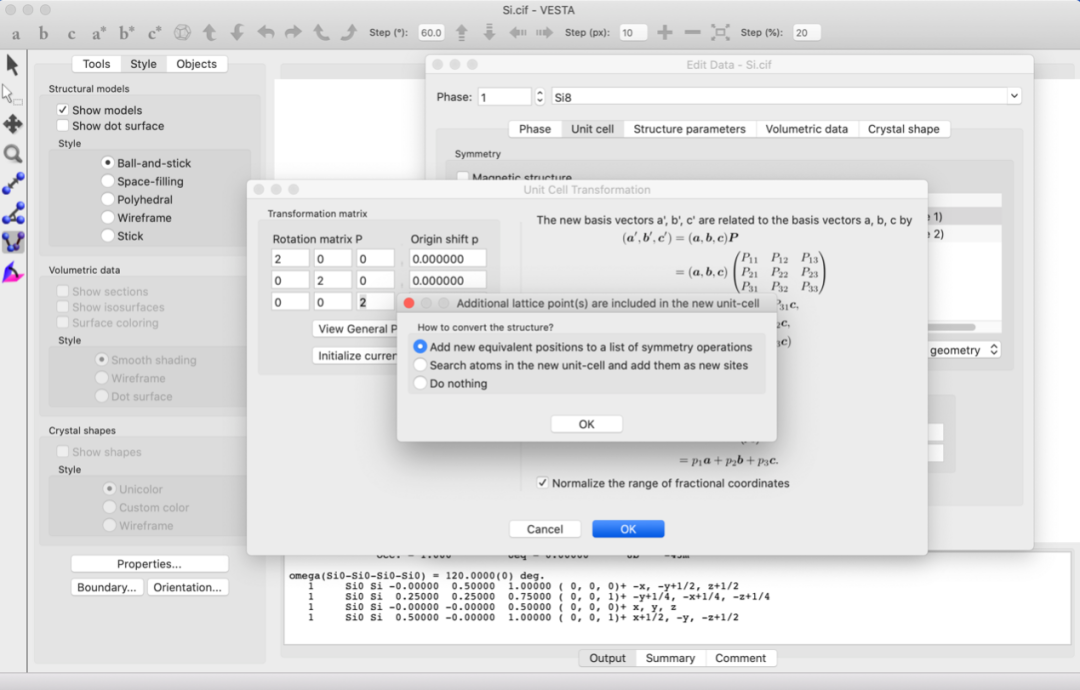
Task: Open the Structure parameters tab
Action: pyautogui.click(x=689, y=129)
